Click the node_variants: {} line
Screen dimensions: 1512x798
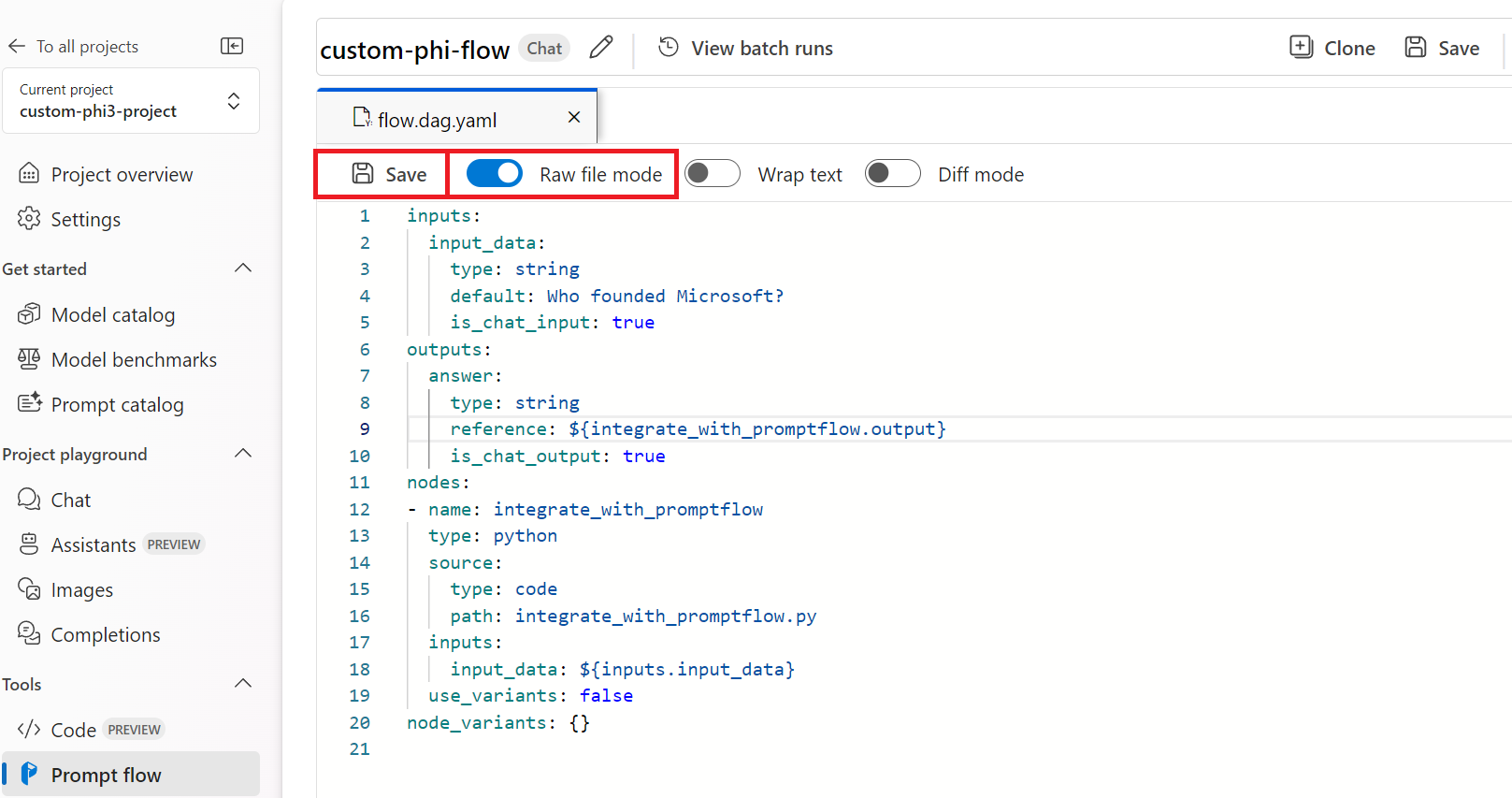coord(498,722)
